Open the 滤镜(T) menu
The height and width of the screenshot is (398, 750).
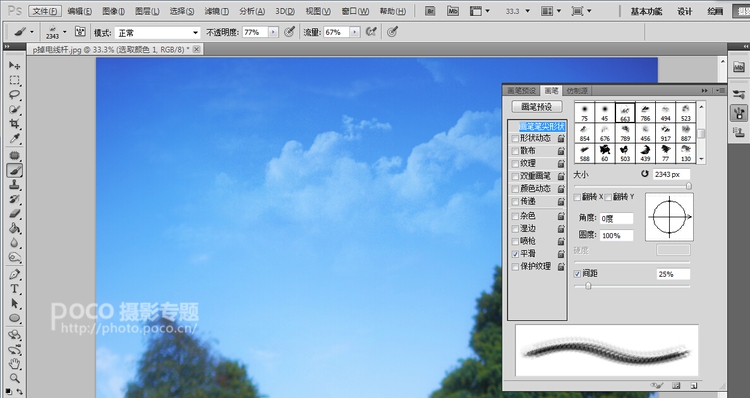tap(216, 11)
